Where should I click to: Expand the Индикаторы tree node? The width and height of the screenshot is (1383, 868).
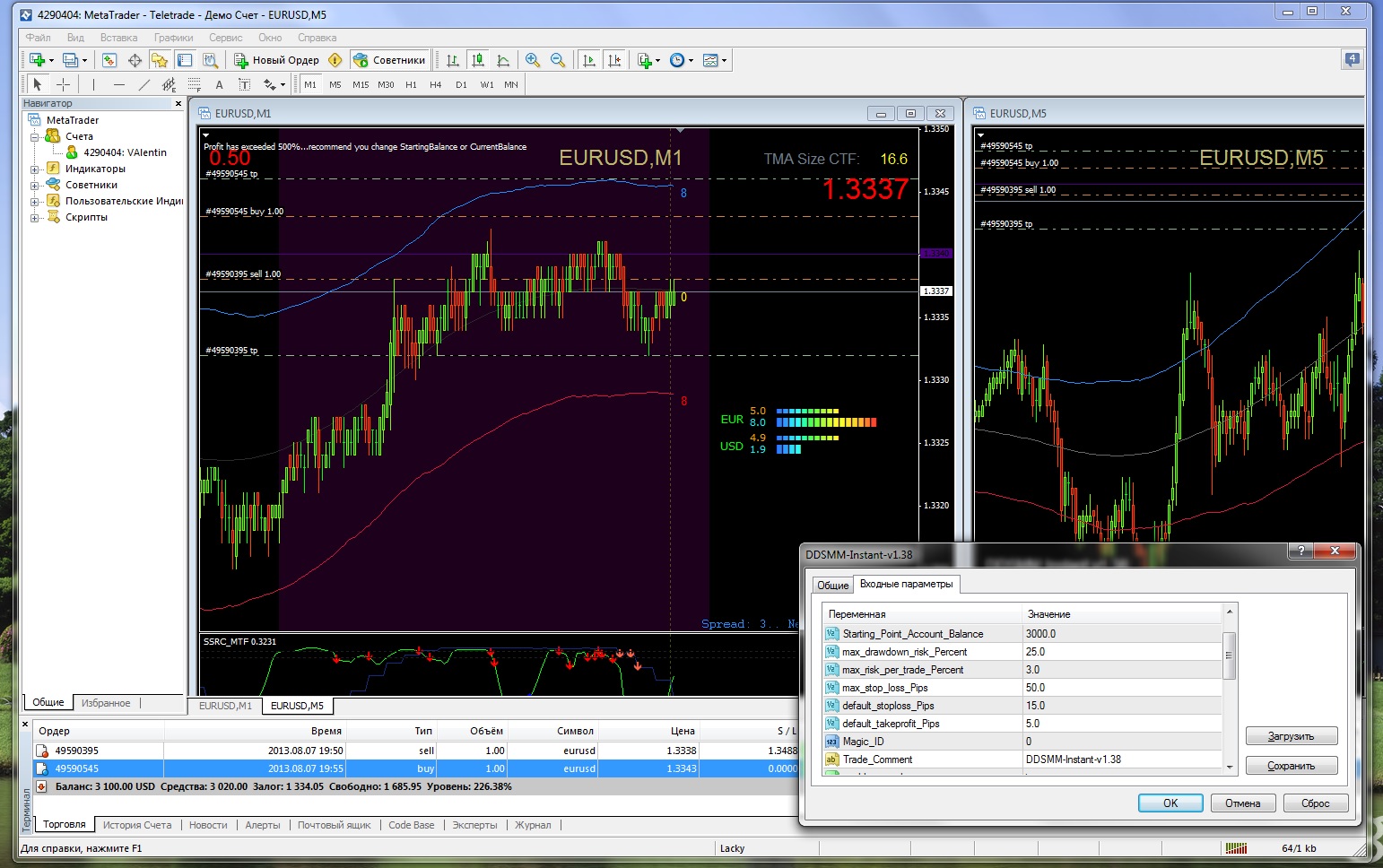click(34, 169)
